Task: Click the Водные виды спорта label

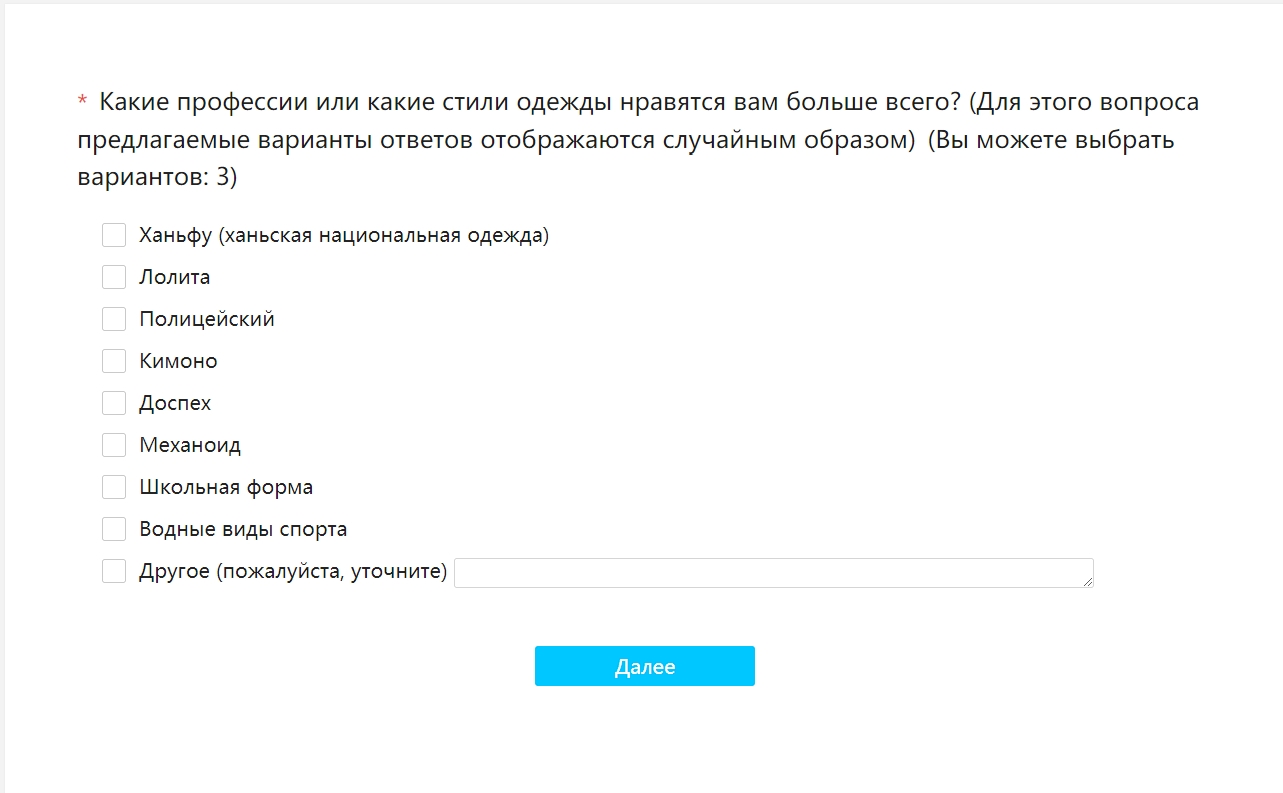Action: pos(243,530)
